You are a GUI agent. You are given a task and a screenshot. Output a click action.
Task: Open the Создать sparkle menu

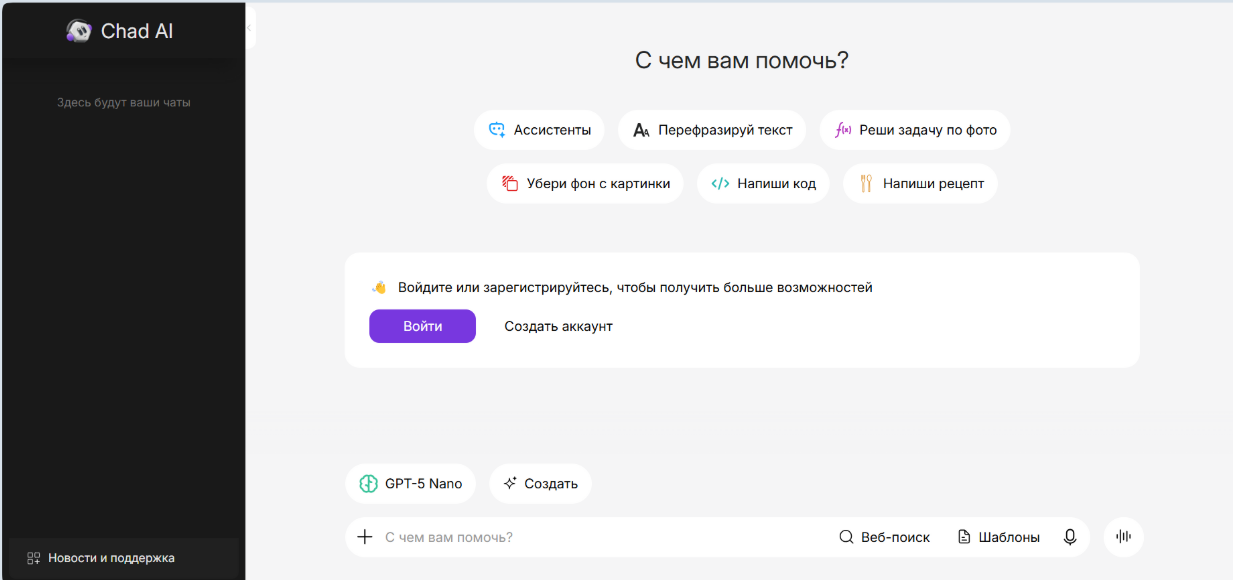click(x=540, y=484)
